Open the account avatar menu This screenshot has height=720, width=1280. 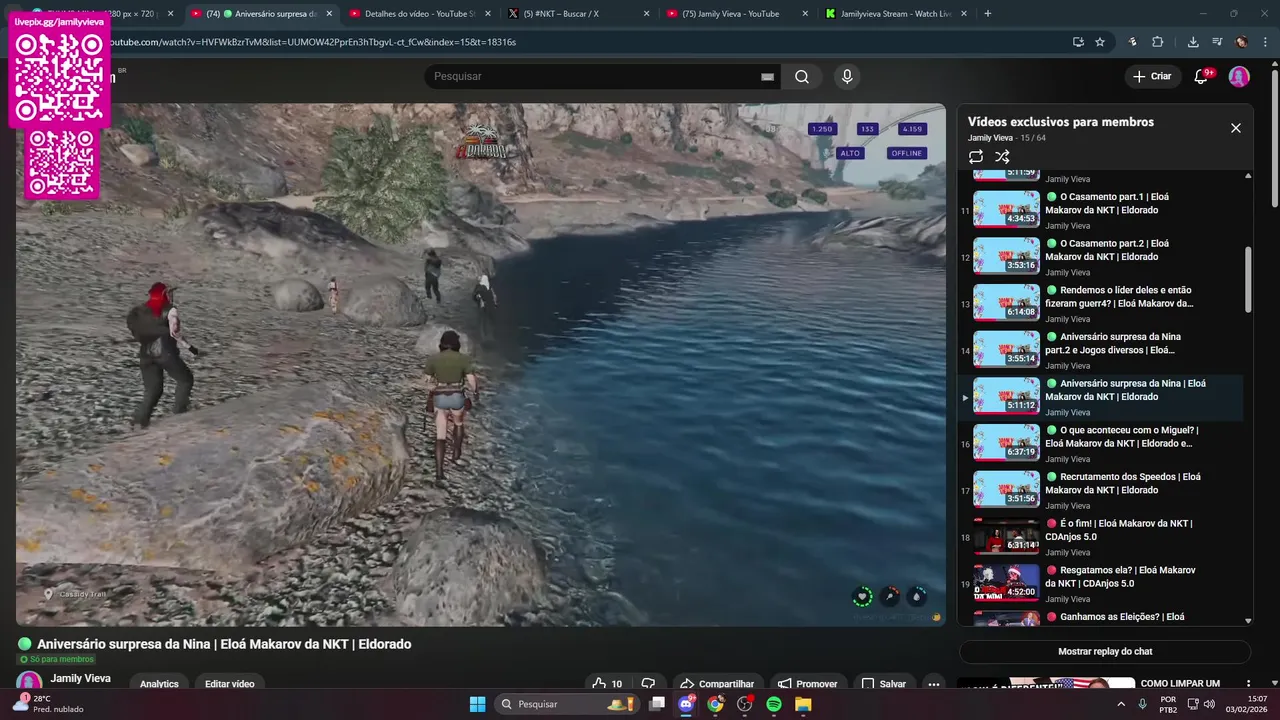1239,77
